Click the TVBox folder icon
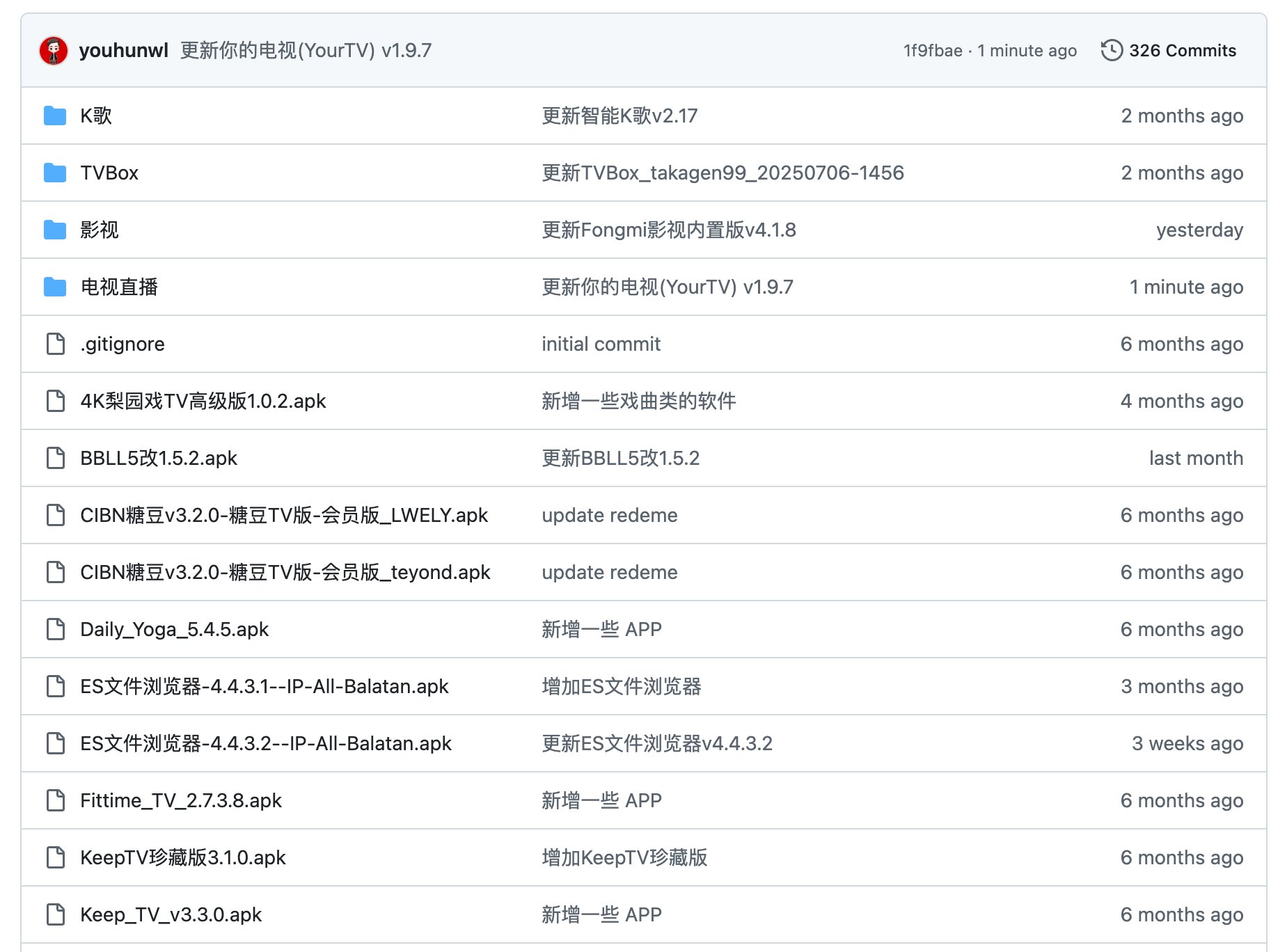Screen dimensions: 1271x952 (x=55, y=173)
